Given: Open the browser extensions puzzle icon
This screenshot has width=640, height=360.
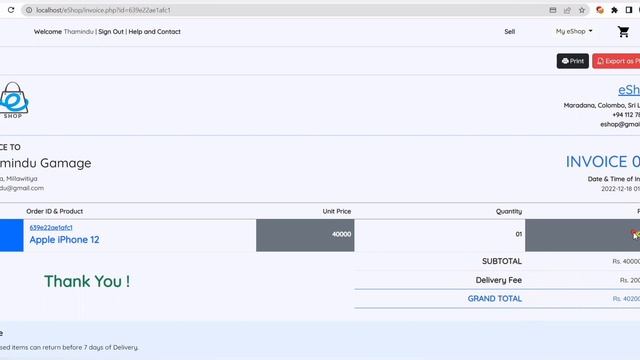Looking at the screenshot, I should coord(614,10).
